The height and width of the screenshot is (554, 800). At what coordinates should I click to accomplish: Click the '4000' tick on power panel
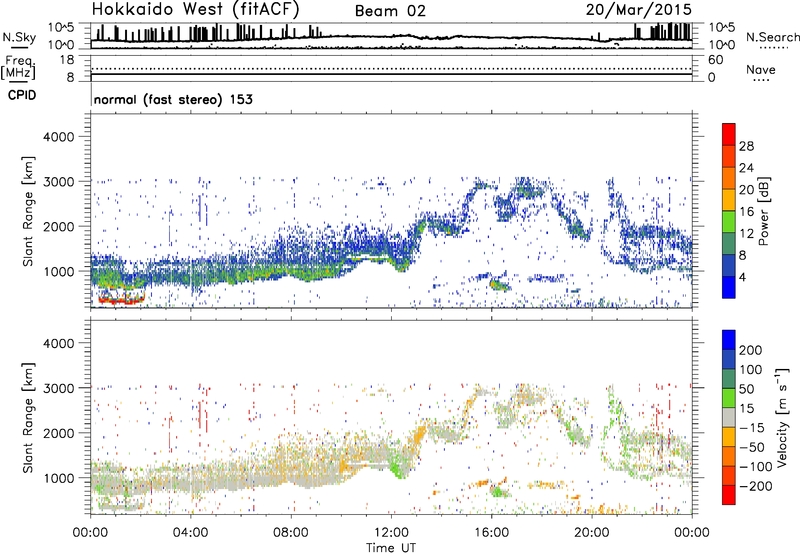[x=59, y=137]
